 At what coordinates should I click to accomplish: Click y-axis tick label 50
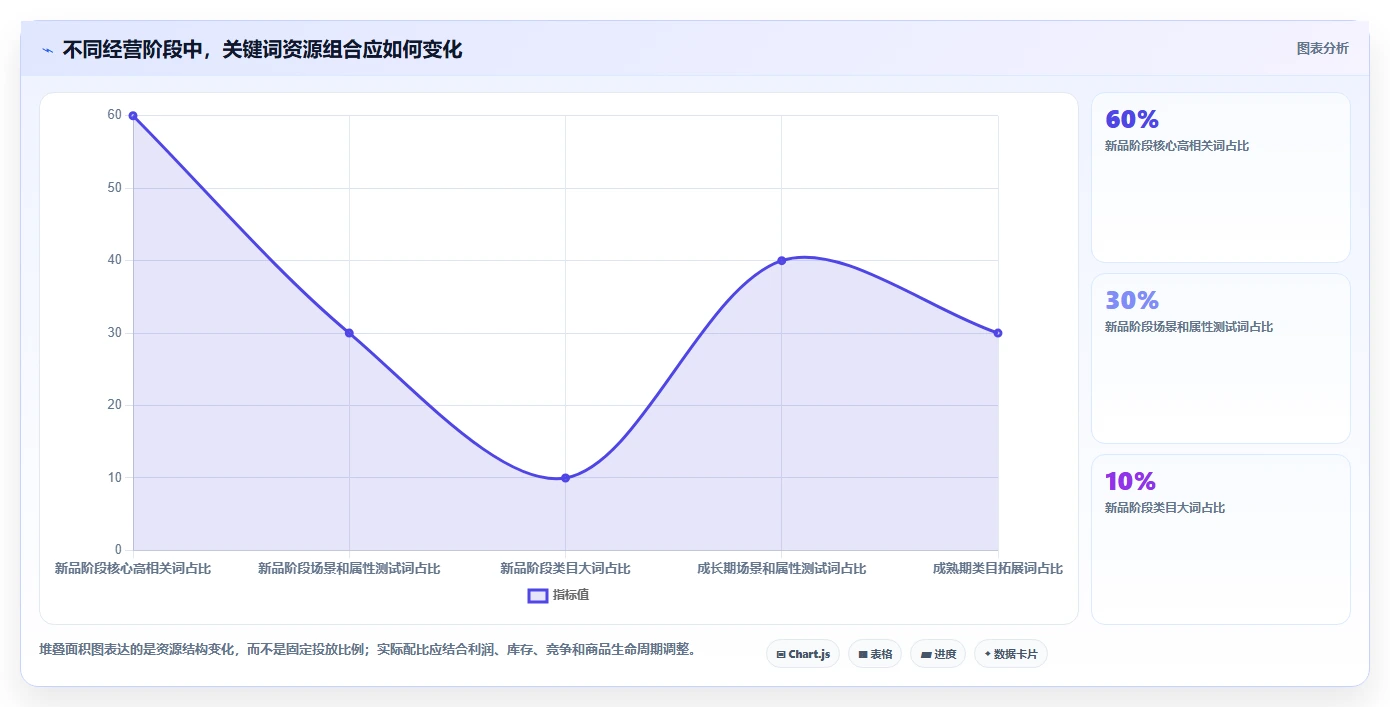(x=115, y=188)
